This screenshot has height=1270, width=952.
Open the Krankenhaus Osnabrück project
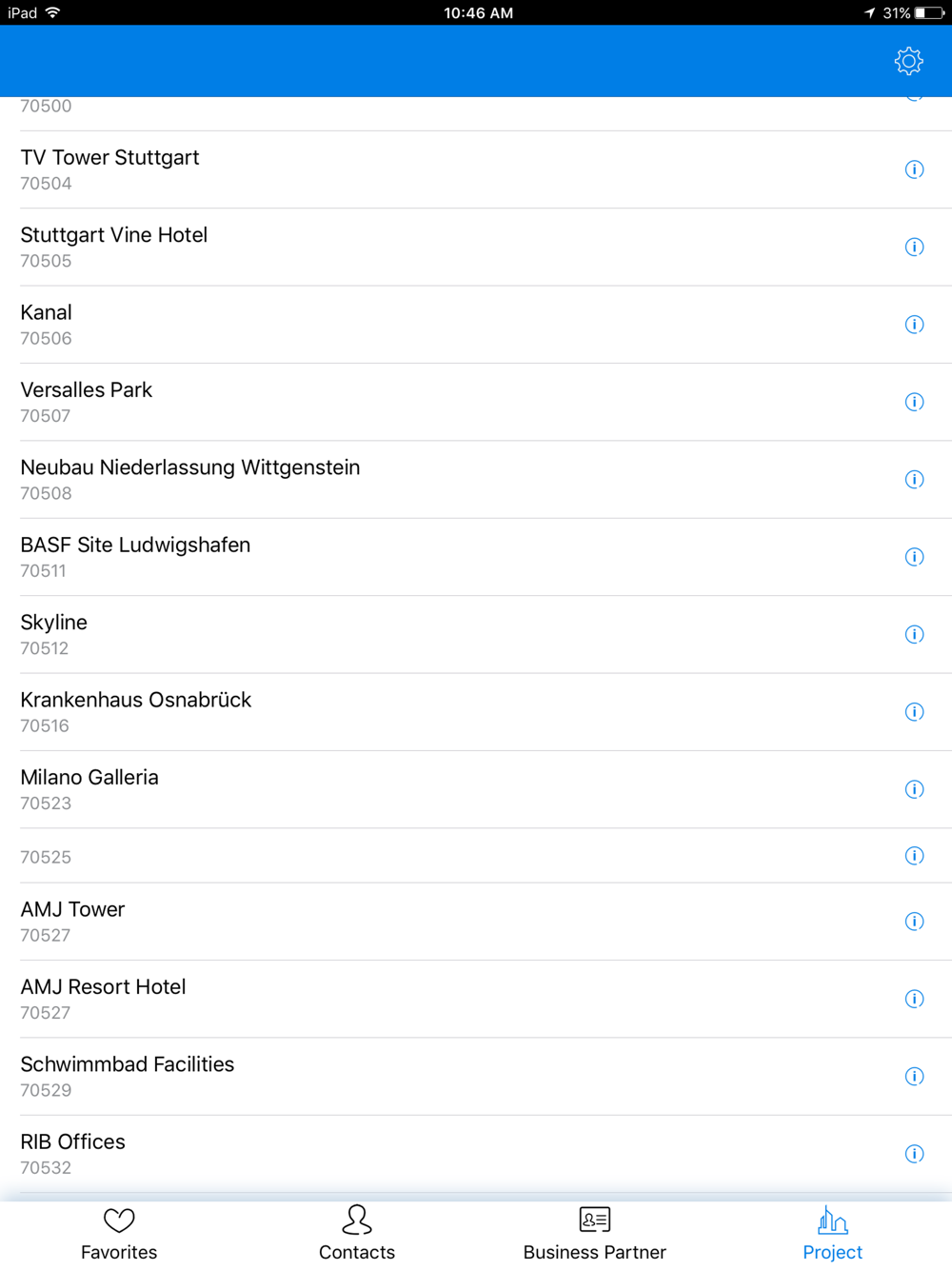(381, 711)
